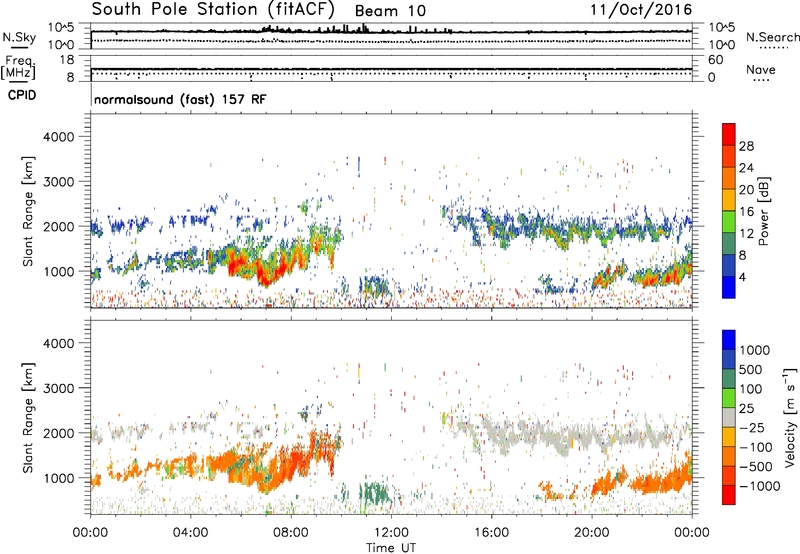Click the "N.Search" legend label
The width and height of the screenshot is (800, 554).
point(772,37)
